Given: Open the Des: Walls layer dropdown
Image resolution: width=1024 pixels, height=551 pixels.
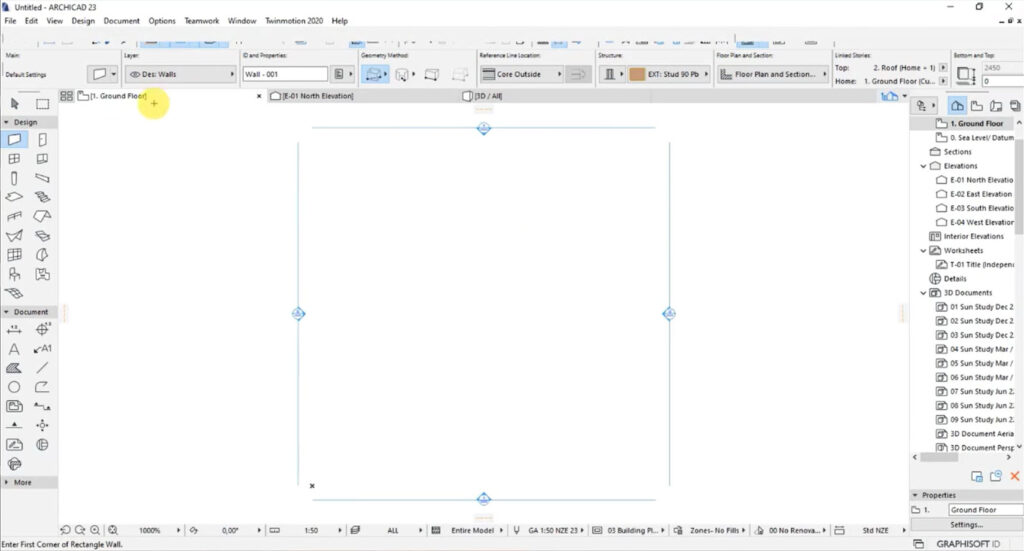Looking at the screenshot, I should point(181,74).
